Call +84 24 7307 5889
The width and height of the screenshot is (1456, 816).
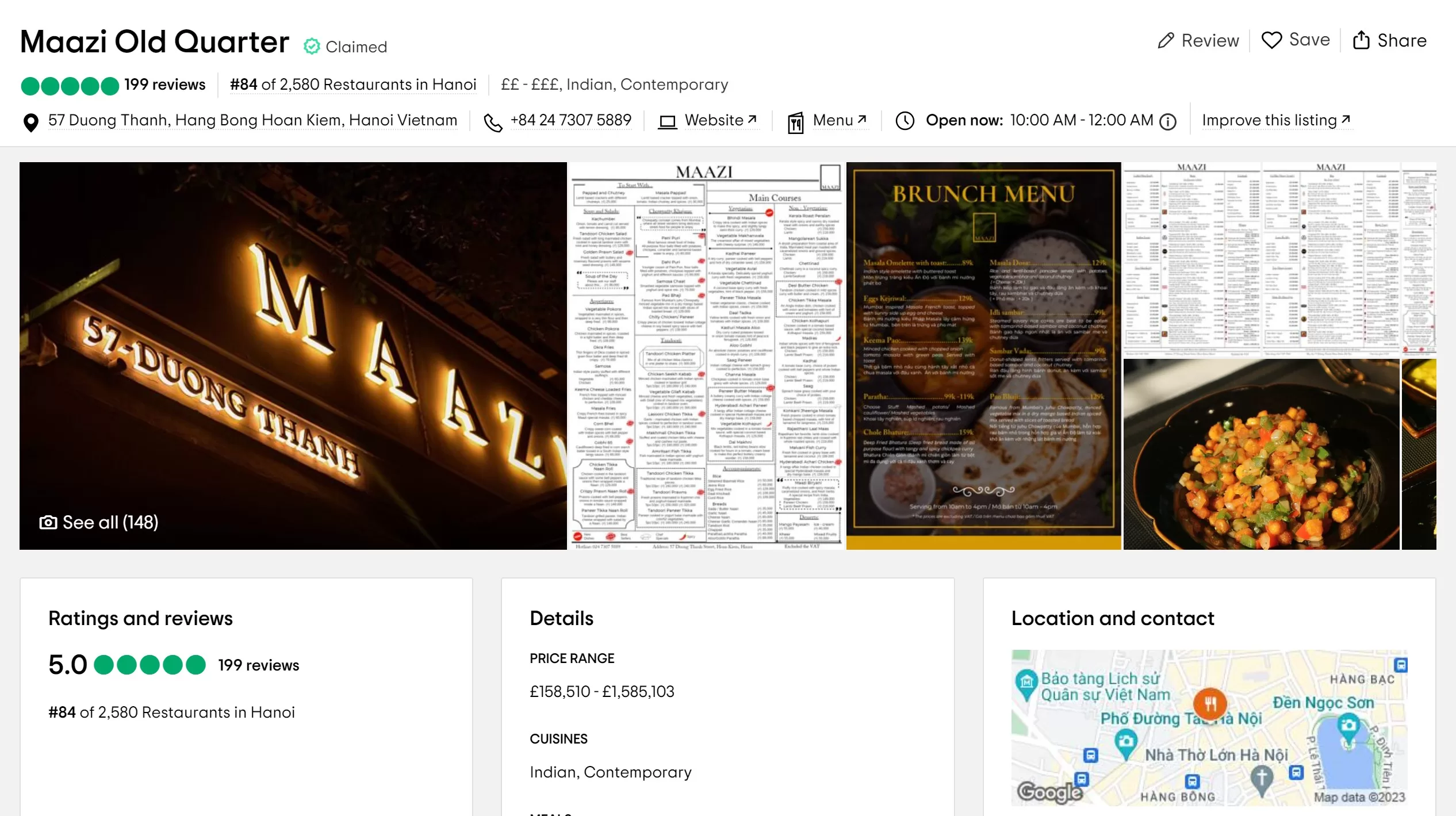click(570, 120)
